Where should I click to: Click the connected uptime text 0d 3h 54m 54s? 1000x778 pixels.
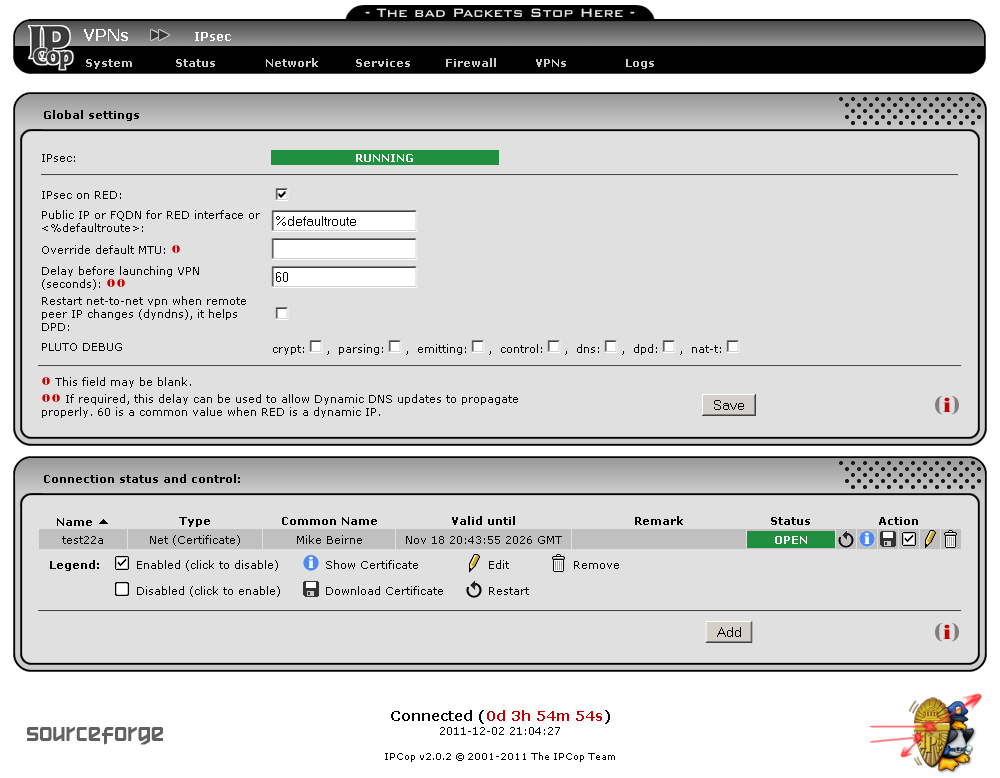[x=545, y=716]
